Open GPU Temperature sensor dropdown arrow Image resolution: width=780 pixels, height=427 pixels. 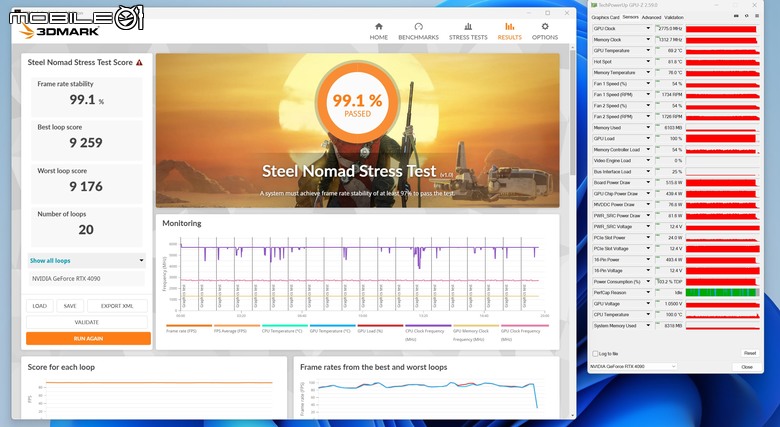648,51
